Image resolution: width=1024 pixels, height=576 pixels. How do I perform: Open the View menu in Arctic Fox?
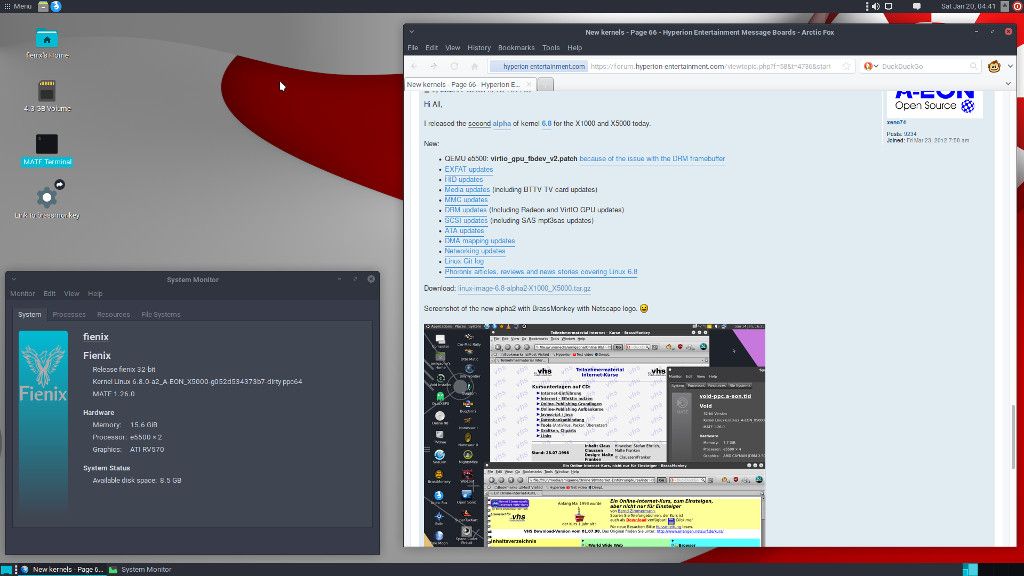453,48
